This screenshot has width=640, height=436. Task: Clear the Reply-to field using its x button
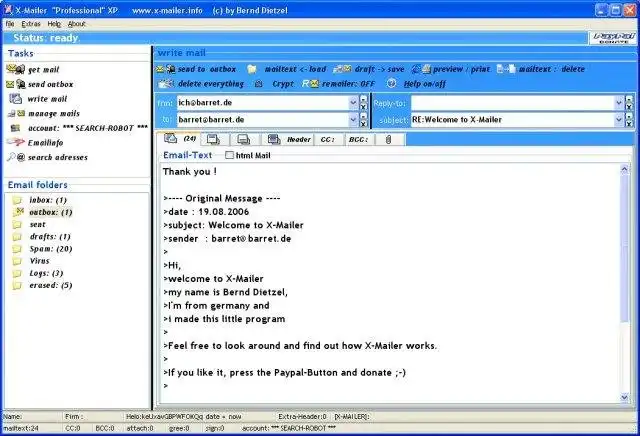629,107
